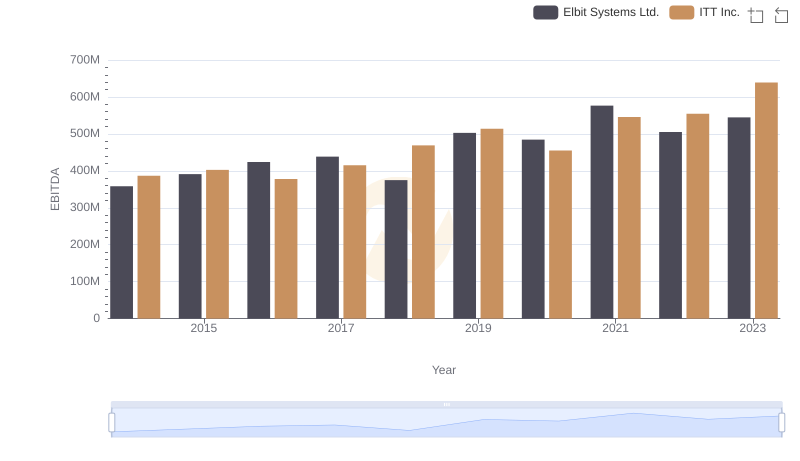The height and width of the screenshot is (461, 800).
Task: Click the Elbit Systems bar for 2023
Action: pos(739,218)
